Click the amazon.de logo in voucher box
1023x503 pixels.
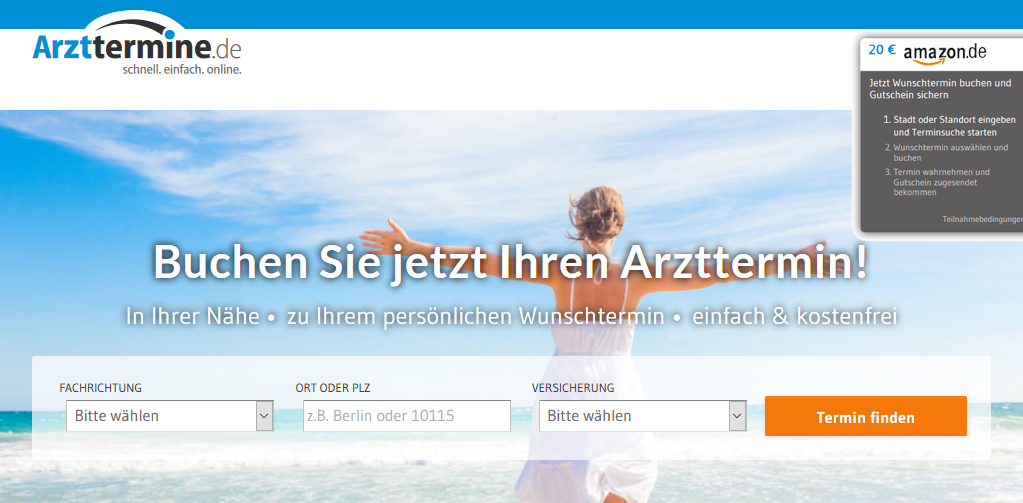click(945, 53)
